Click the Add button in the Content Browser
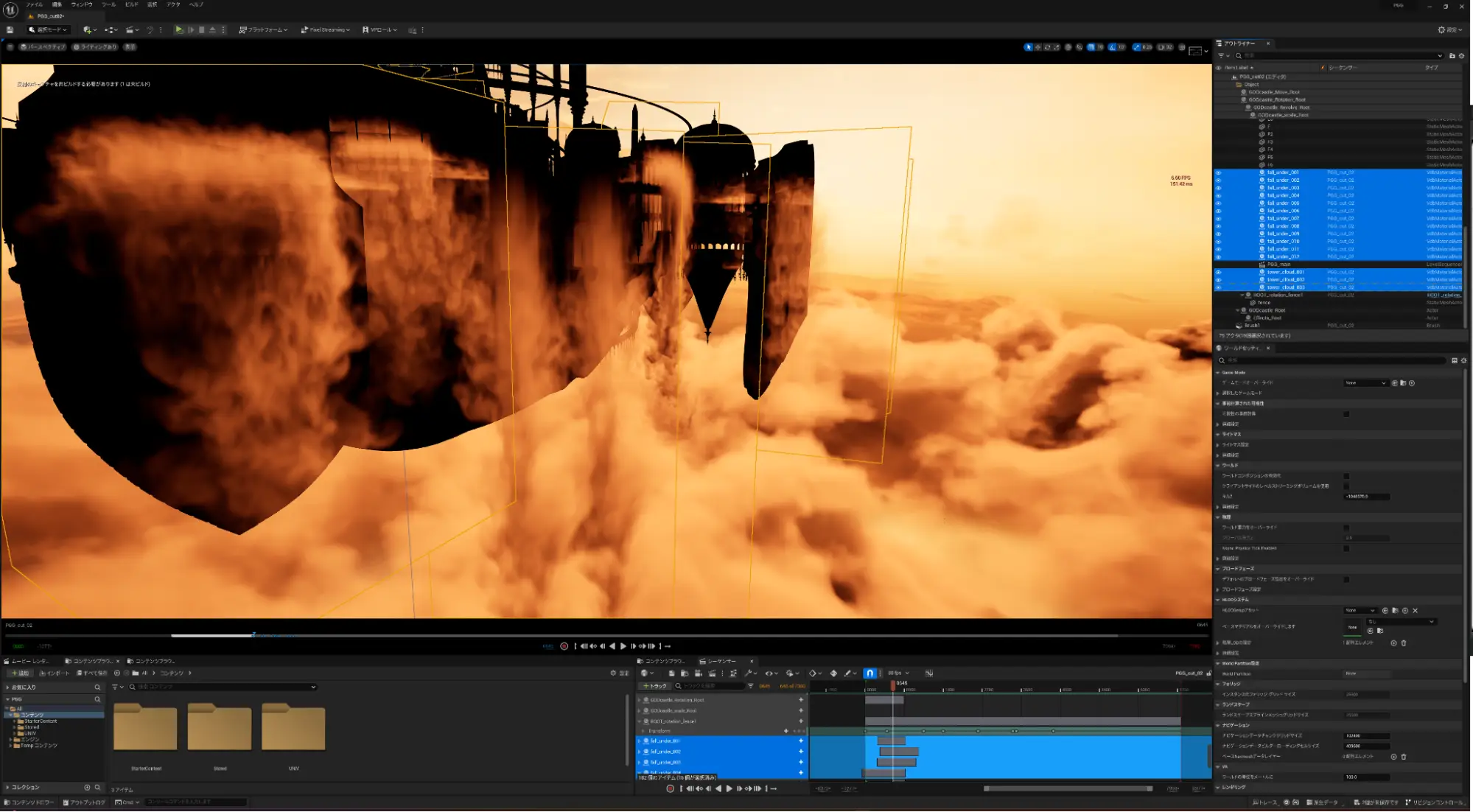Viewport: 1473px width, 812px height. coord(20,673)
